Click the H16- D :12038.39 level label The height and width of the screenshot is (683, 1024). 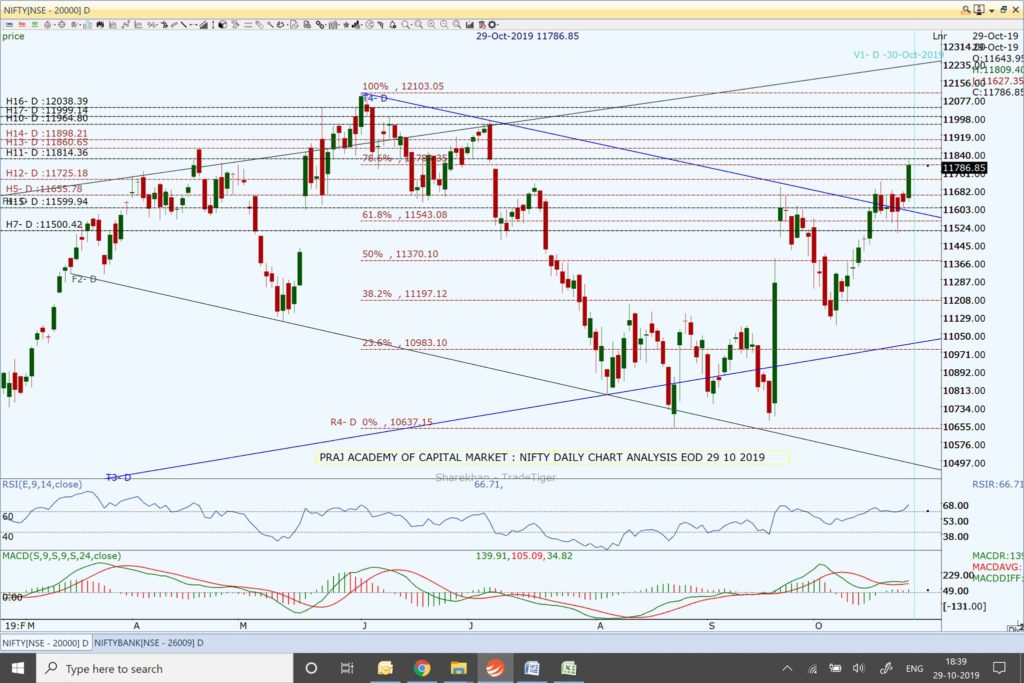[46, 101]
